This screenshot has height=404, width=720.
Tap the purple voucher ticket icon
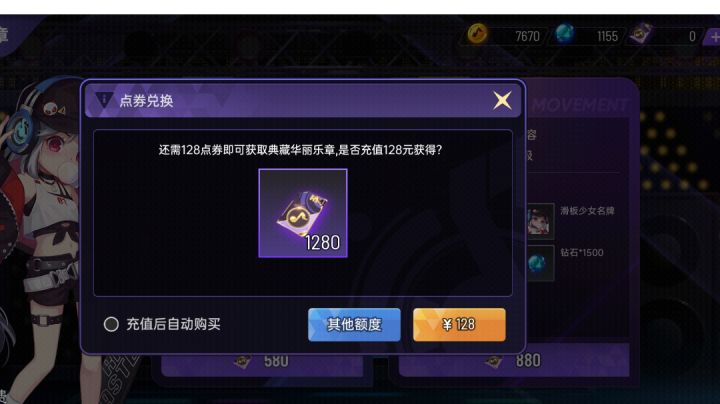coord(641,34)
